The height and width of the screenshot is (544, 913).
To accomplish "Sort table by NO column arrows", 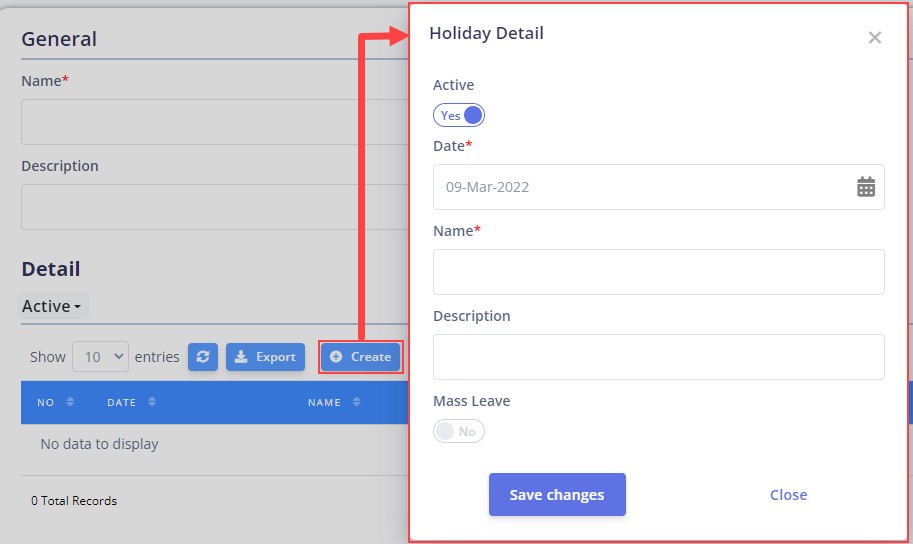I will coord(70,402).
